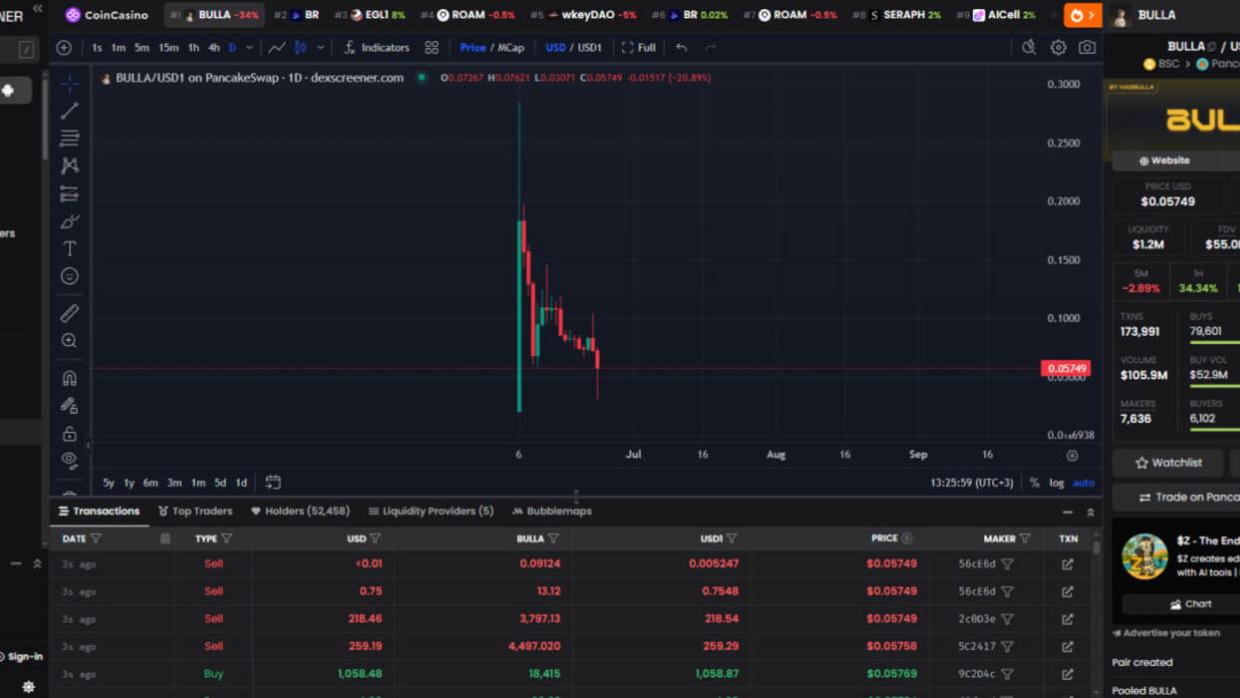This screenshot has height=698, width=1240.
Task: Set the chart range to 5y
Action: coord(108,483)
